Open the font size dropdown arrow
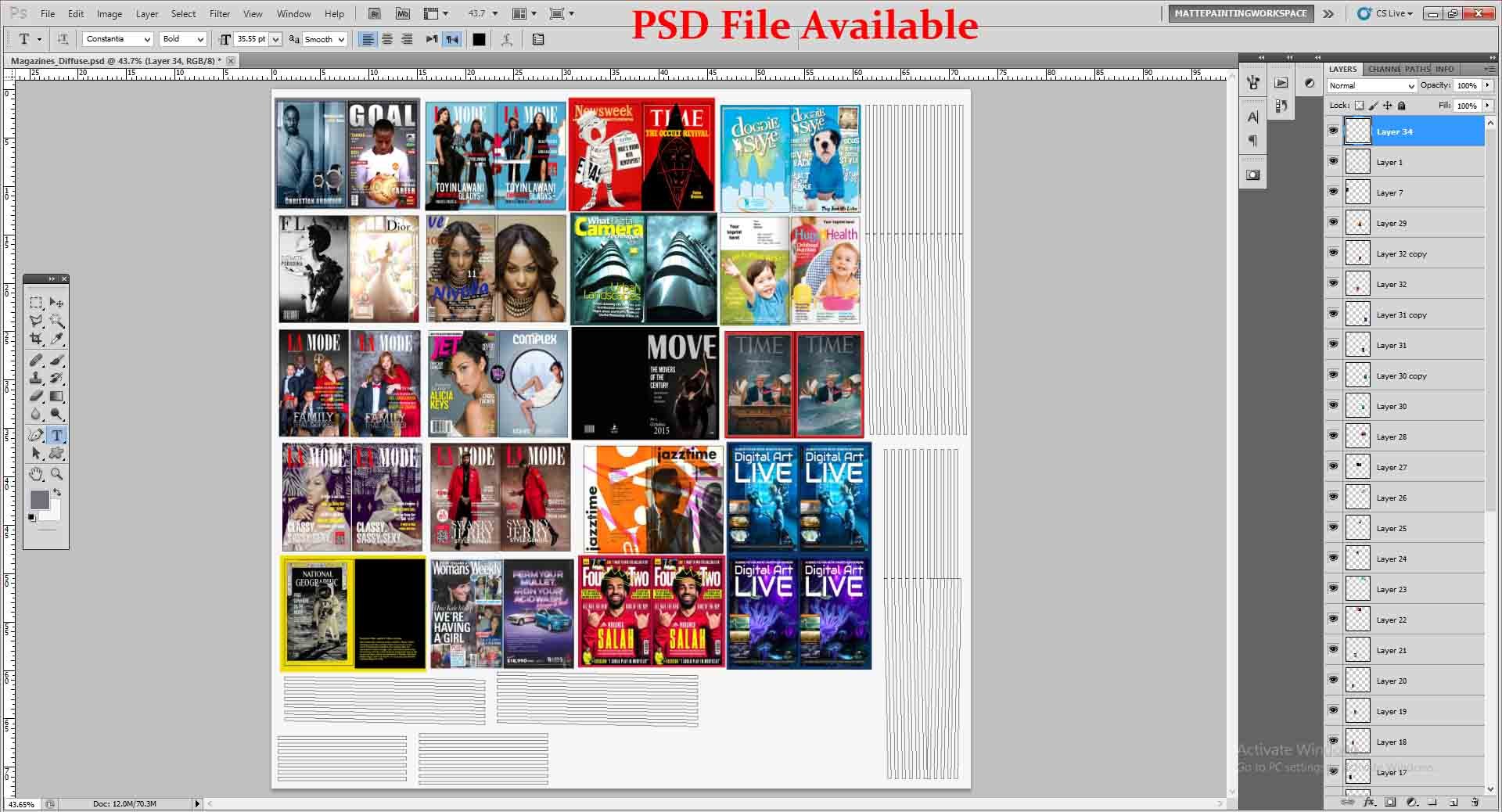The height and width of the screenshot is (812, 1502). pos(275,39)
